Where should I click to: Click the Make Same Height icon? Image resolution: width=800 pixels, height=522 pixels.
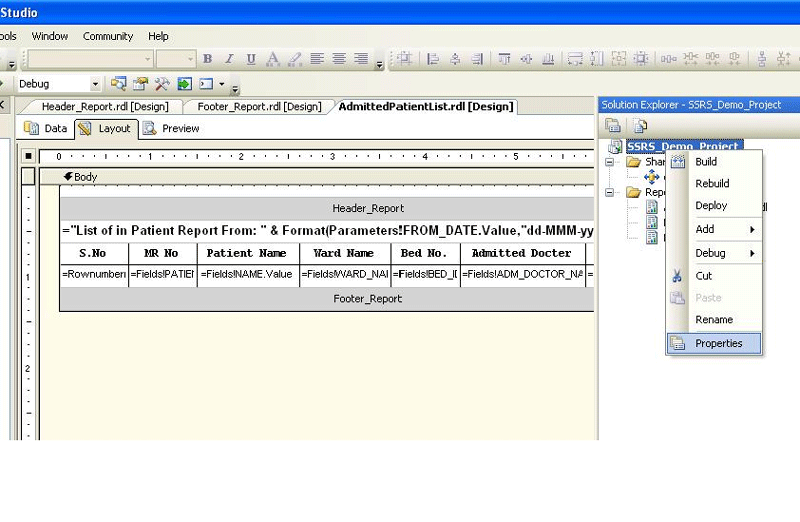coord(597,59)
